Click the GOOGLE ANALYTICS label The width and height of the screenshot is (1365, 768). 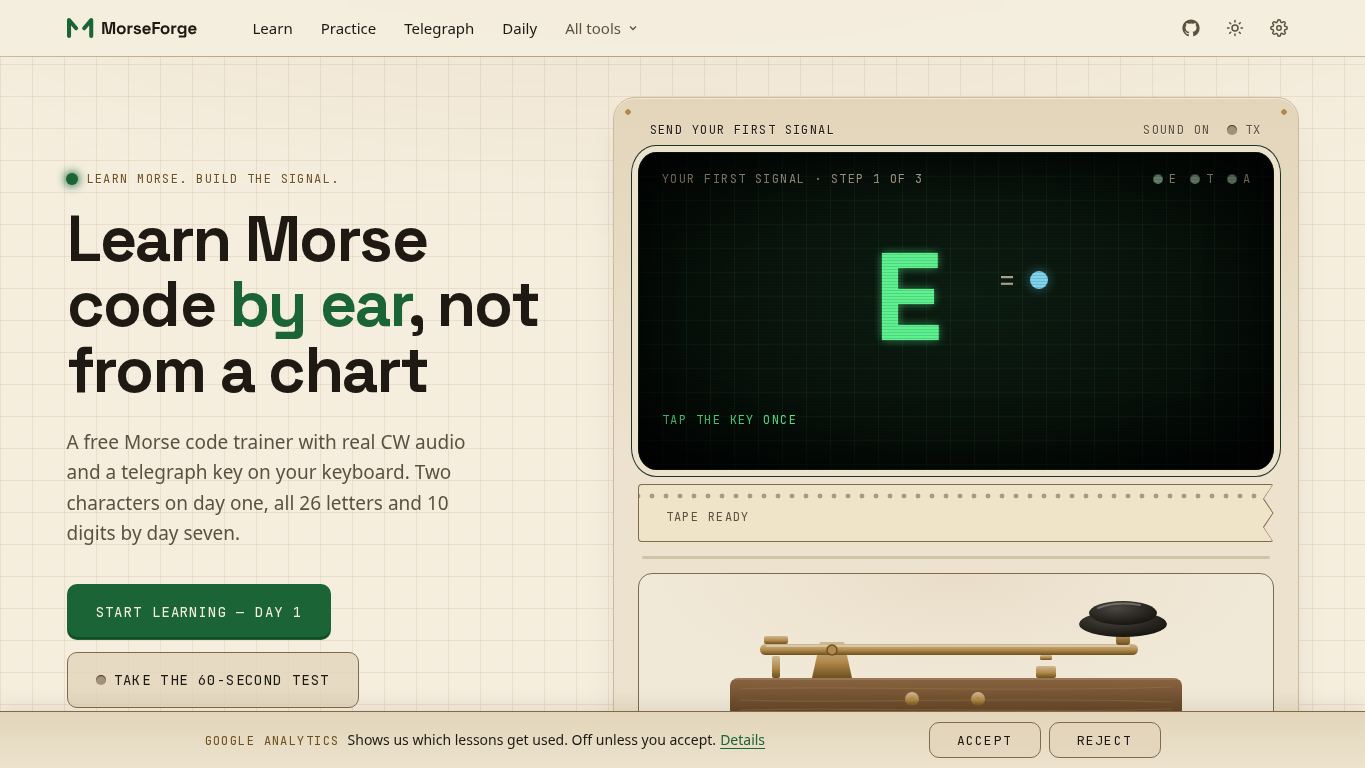[272, 741]
